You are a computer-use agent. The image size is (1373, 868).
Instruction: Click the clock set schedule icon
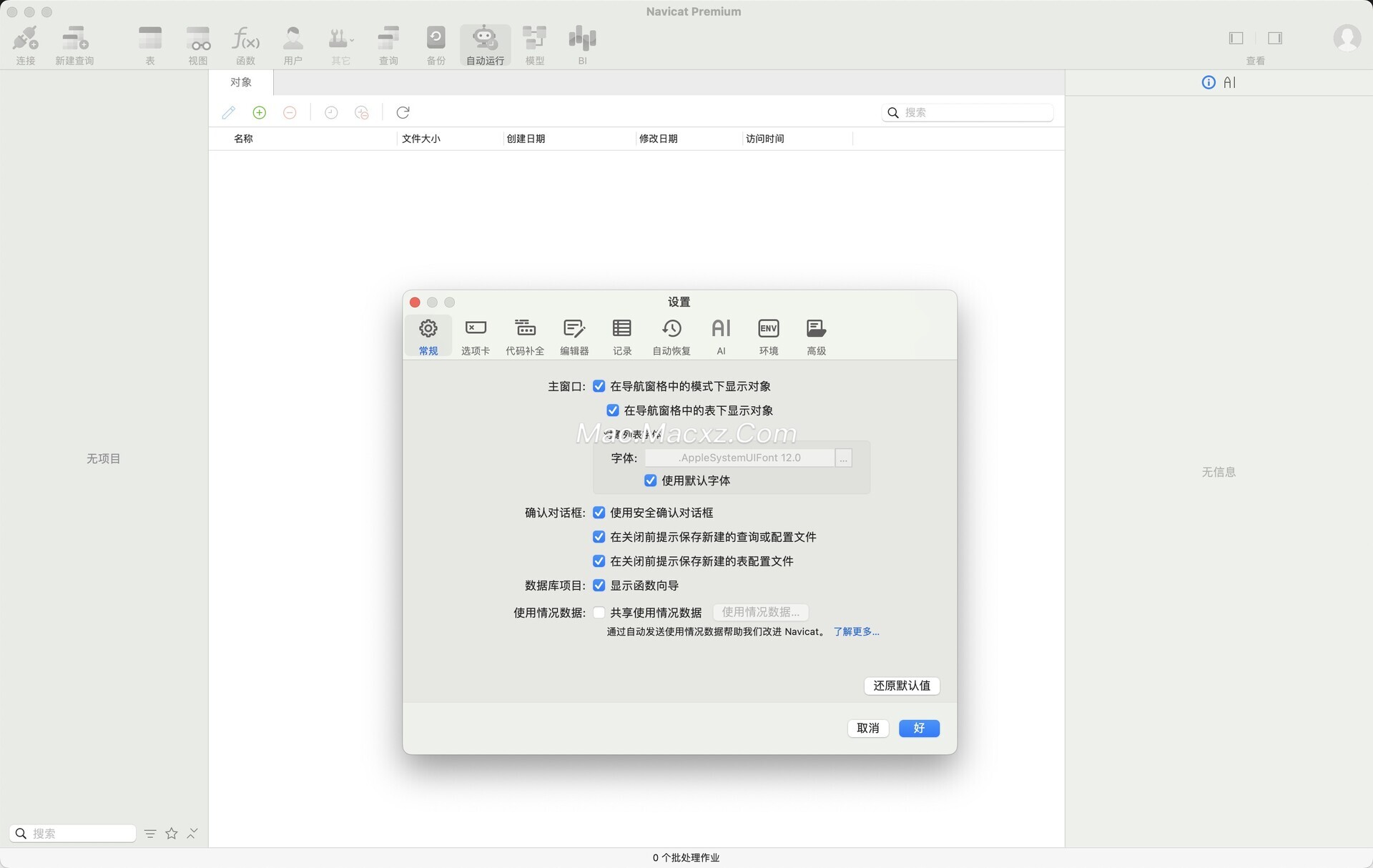(x=331, y=112)
